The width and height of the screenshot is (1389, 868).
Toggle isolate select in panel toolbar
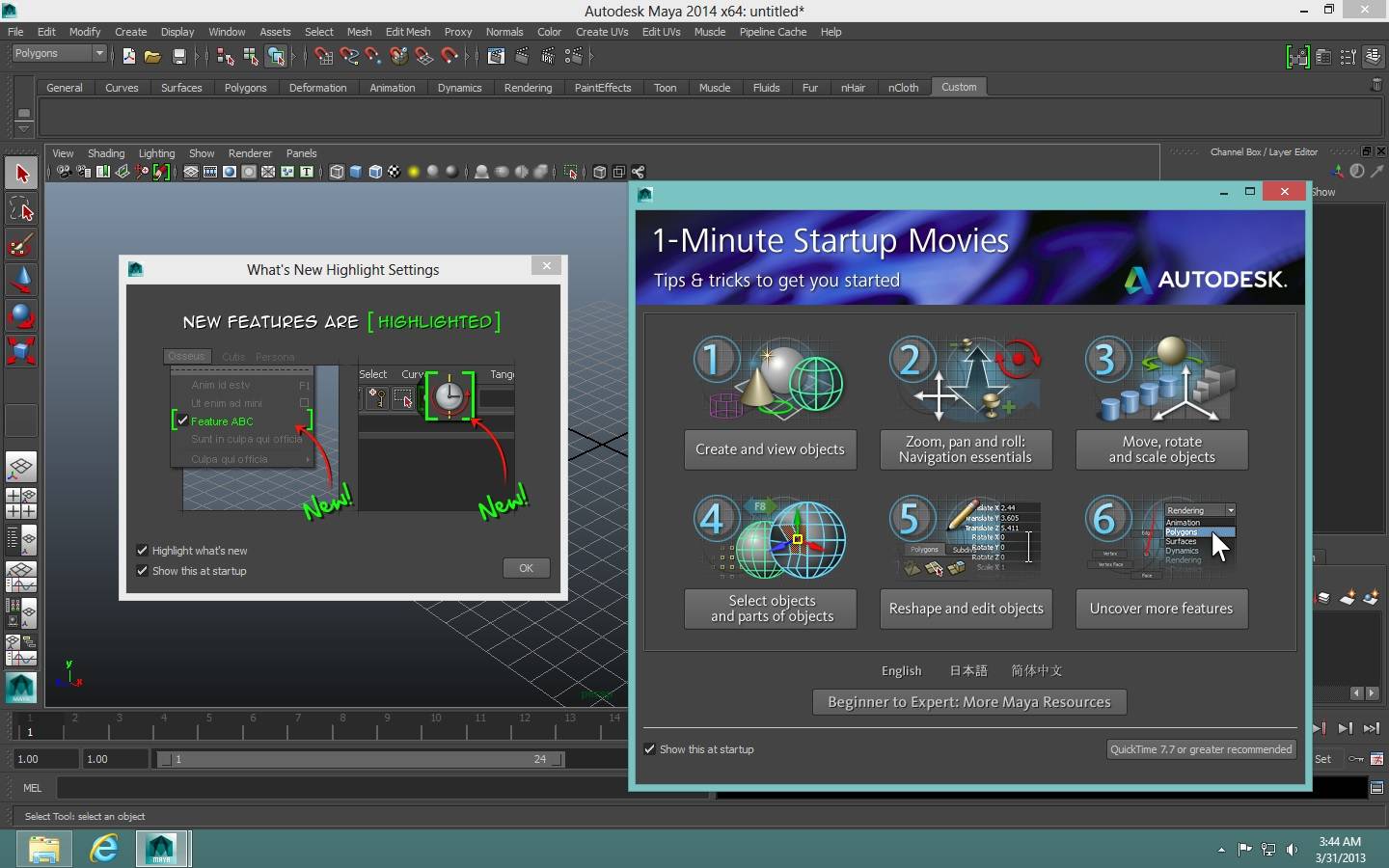click(570, 173)
